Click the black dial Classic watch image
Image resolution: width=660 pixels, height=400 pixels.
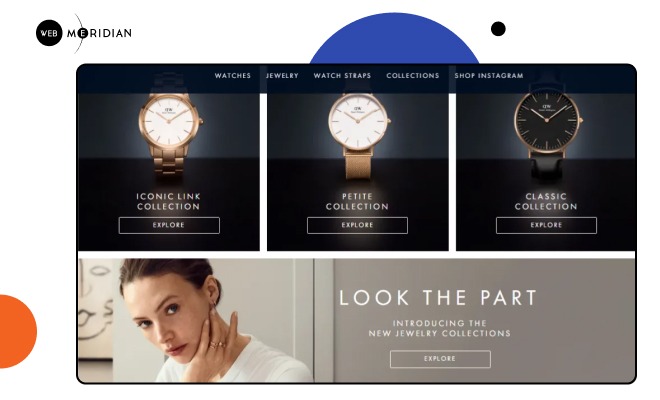[x=547, y=131]
